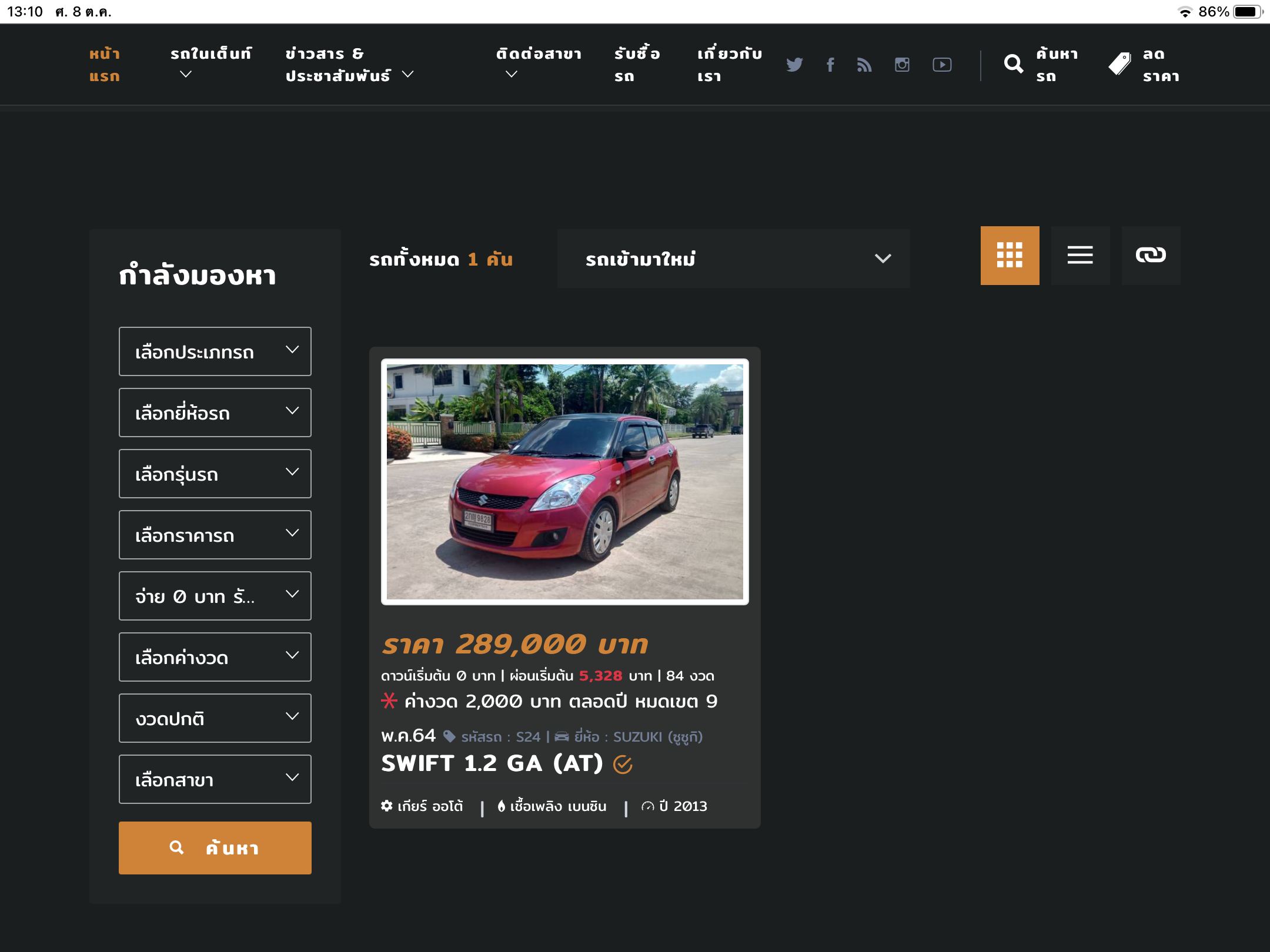Open the เกี่ยวกับเรา menu item
This screenshot has height=952, width=1270.
(x=729, y=65)
